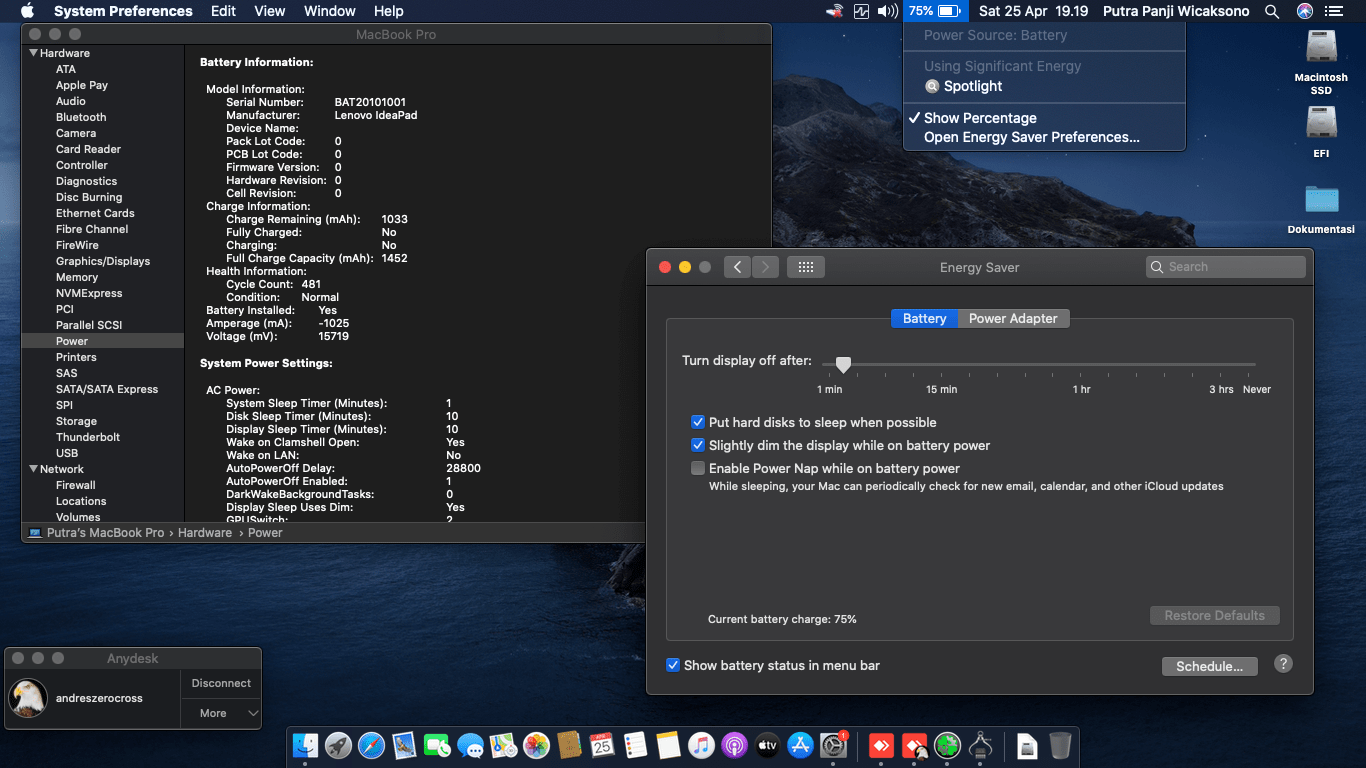The width and height of the screenshot is (1366, 768).
Task: Open FaceTime from the Dock
Action: (437, 745)
